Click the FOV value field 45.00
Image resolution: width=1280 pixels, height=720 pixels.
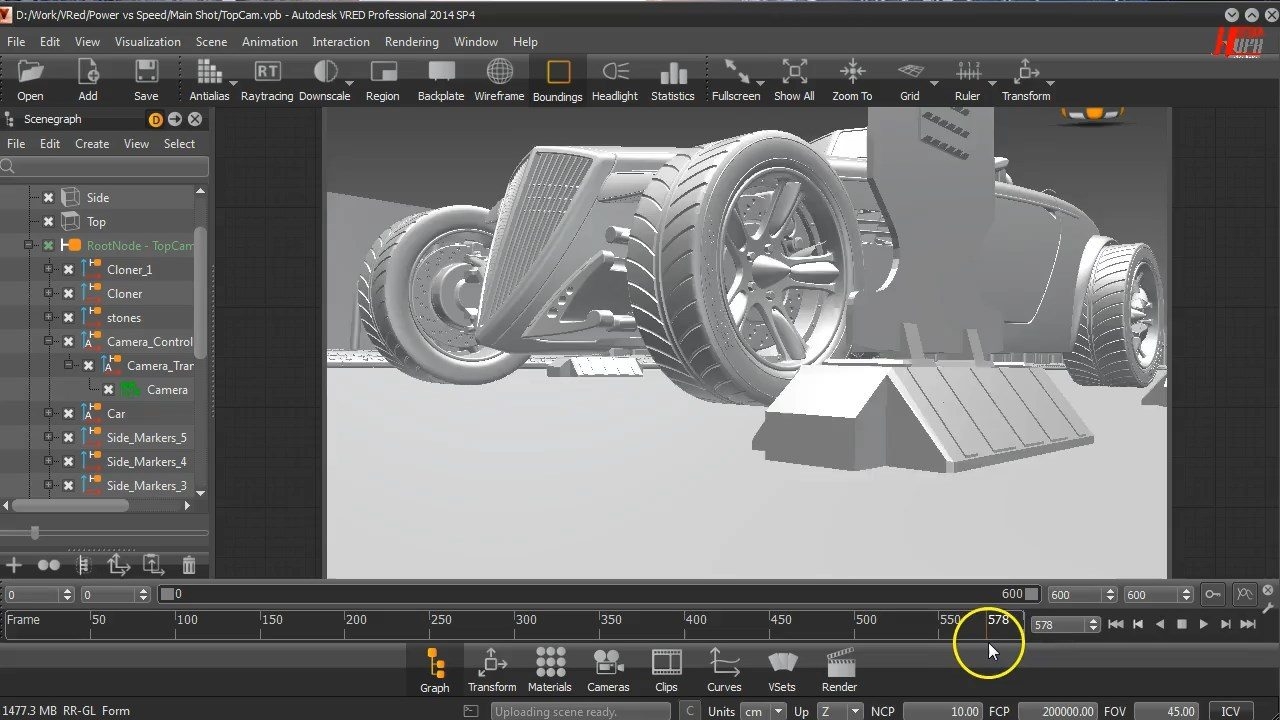1168,711
